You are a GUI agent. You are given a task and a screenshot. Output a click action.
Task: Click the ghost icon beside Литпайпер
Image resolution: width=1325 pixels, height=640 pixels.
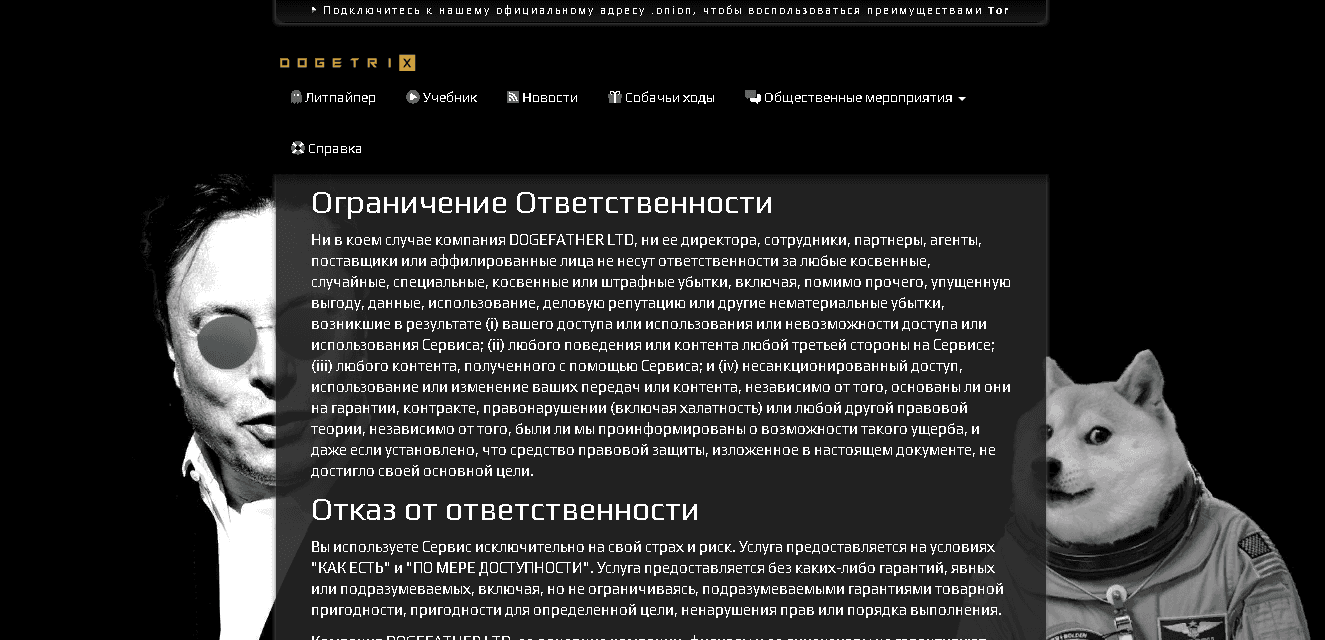tap(296, 98)
